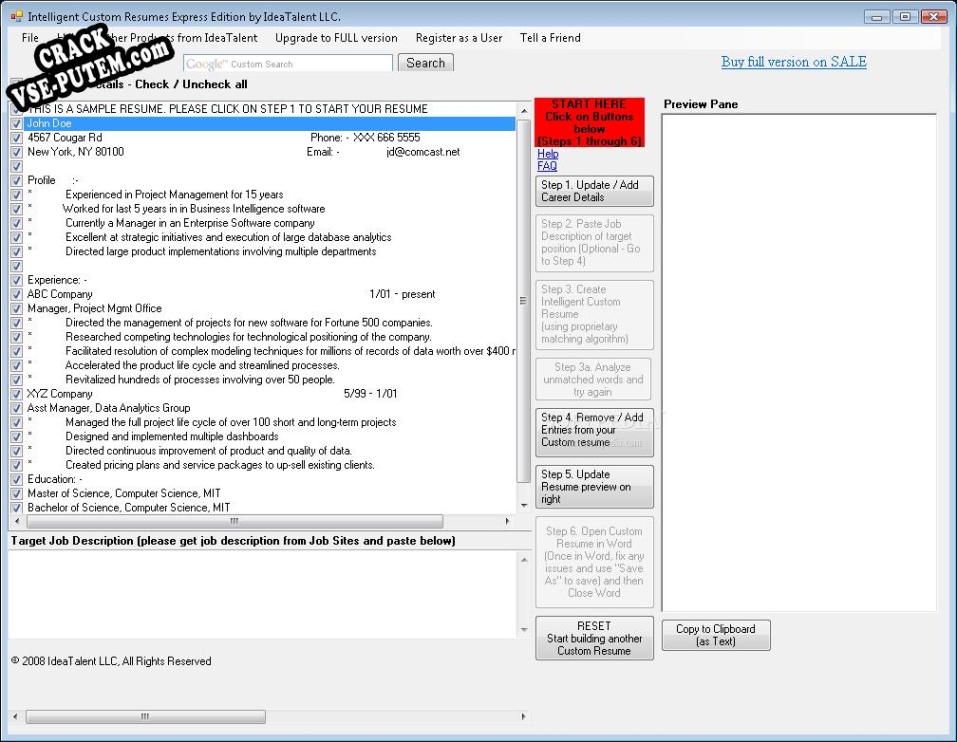Screen dimensions: 957x742
Task: Select 'Revitalized hundreds of processes' line
Action: pos(200,380)
